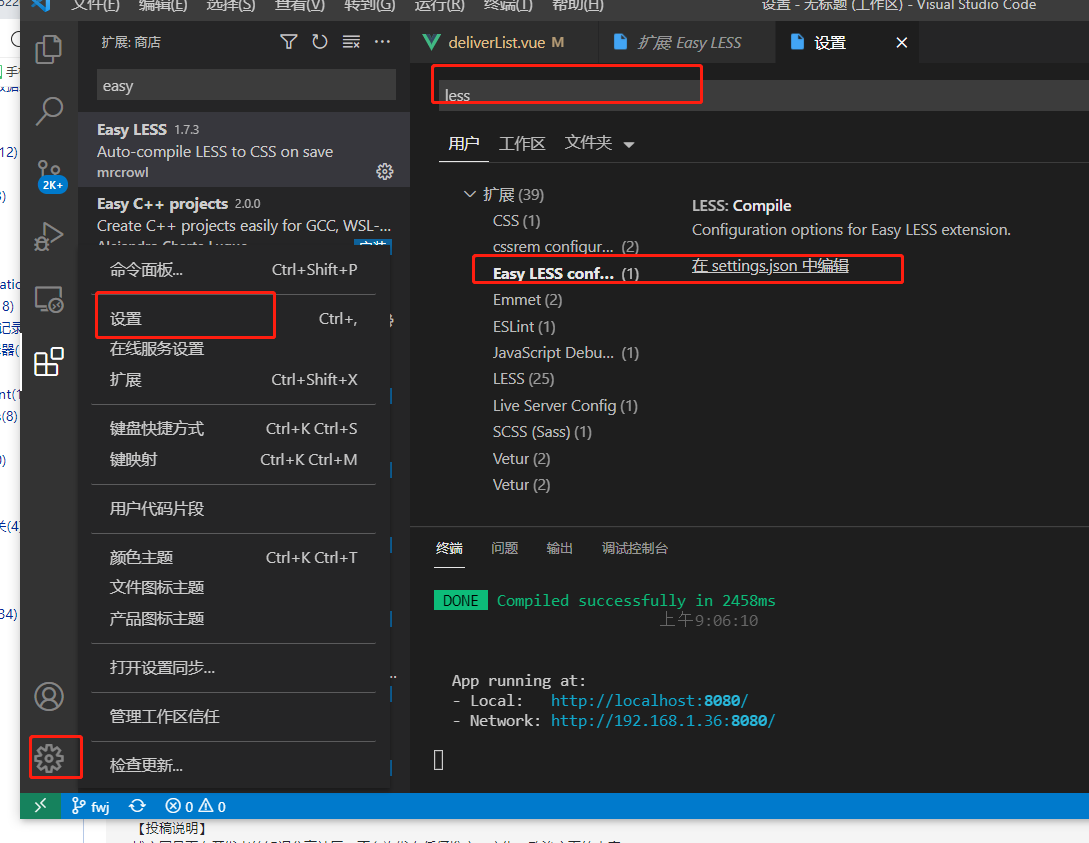The width and height of the screenshot is (1089, 843).
Task: Open Source Control view with 2K+ badge
Action: (x=50, y=175)
